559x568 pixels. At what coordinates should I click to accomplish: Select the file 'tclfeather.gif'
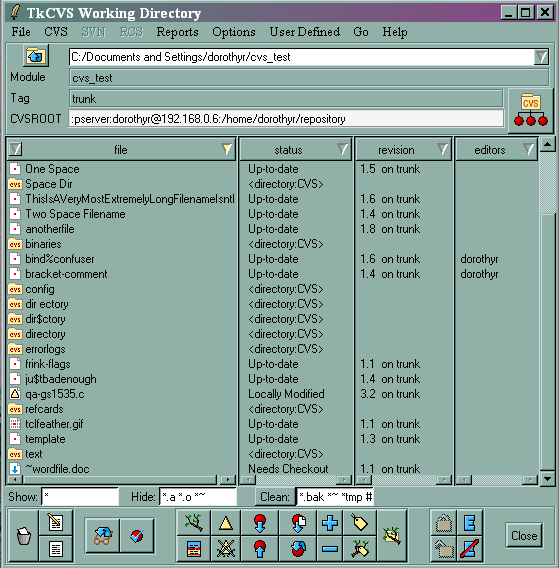tap(54, 424)
